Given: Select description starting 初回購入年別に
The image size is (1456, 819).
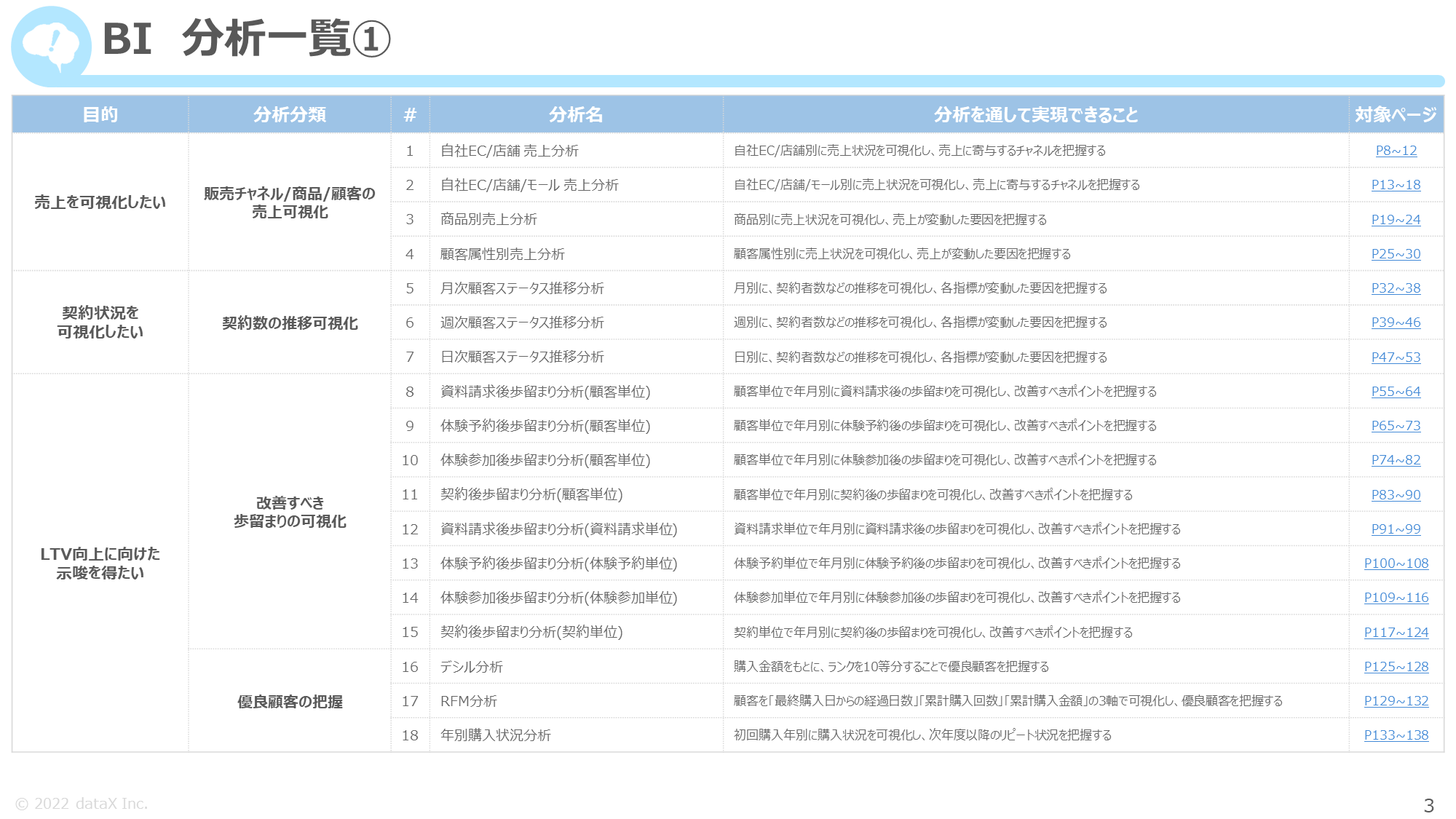Looking at the screenshot, I should 922,735.
